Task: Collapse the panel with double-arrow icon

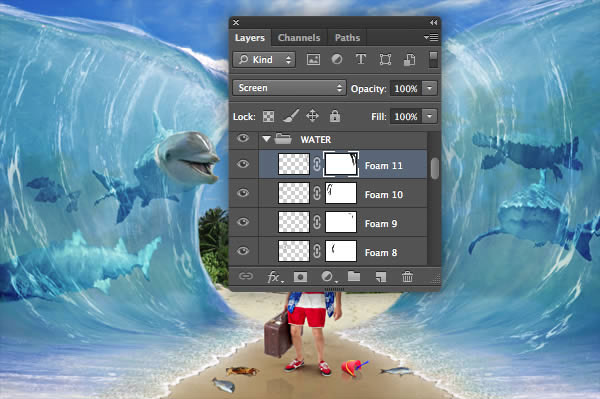Action: 434,23
